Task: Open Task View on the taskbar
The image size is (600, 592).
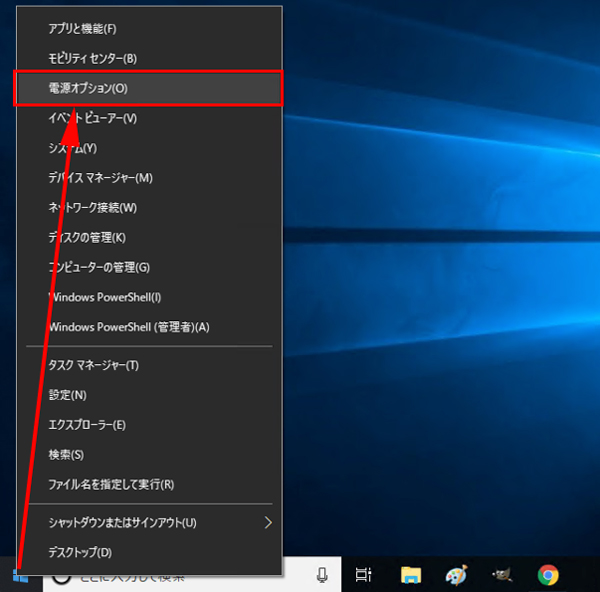Action: (x=363, y=575)
